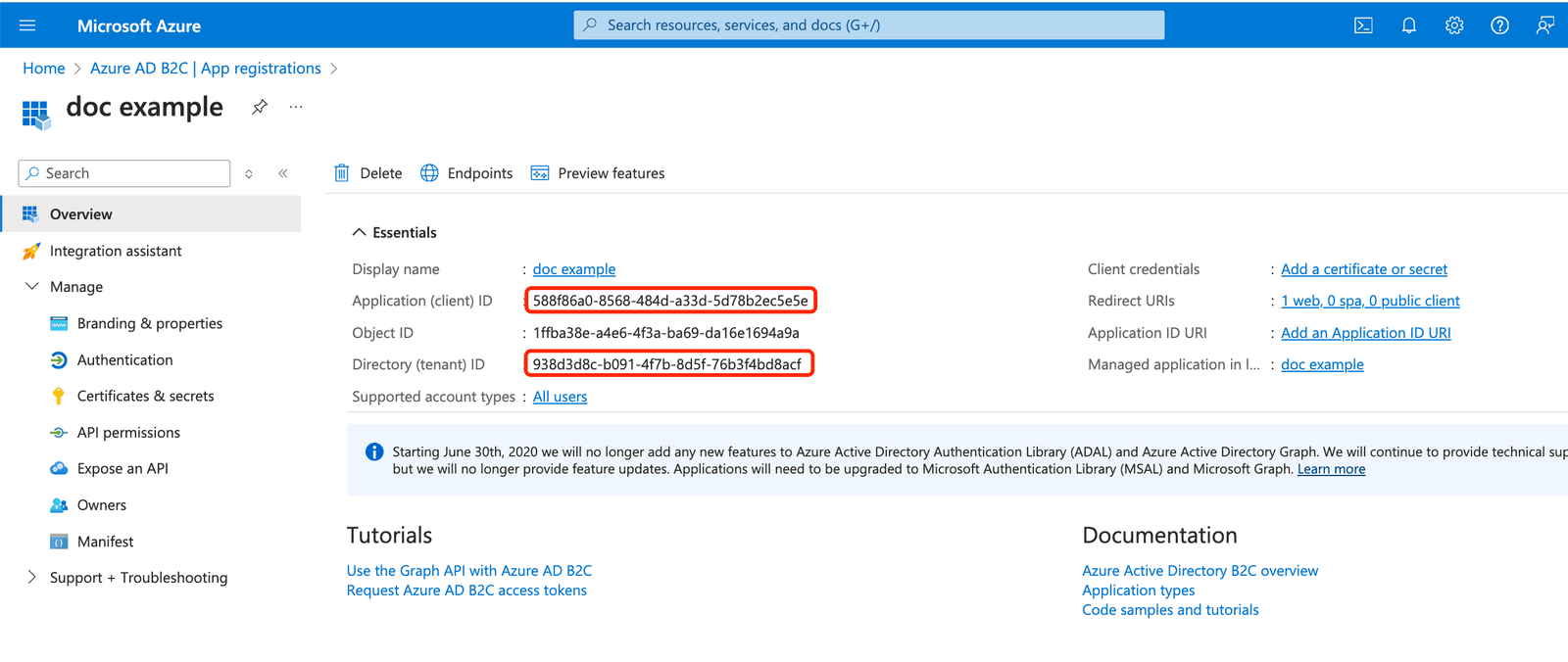Click the Certificates & secrets key icon
The image size is (1568, 662).
[x=59, y=396]
